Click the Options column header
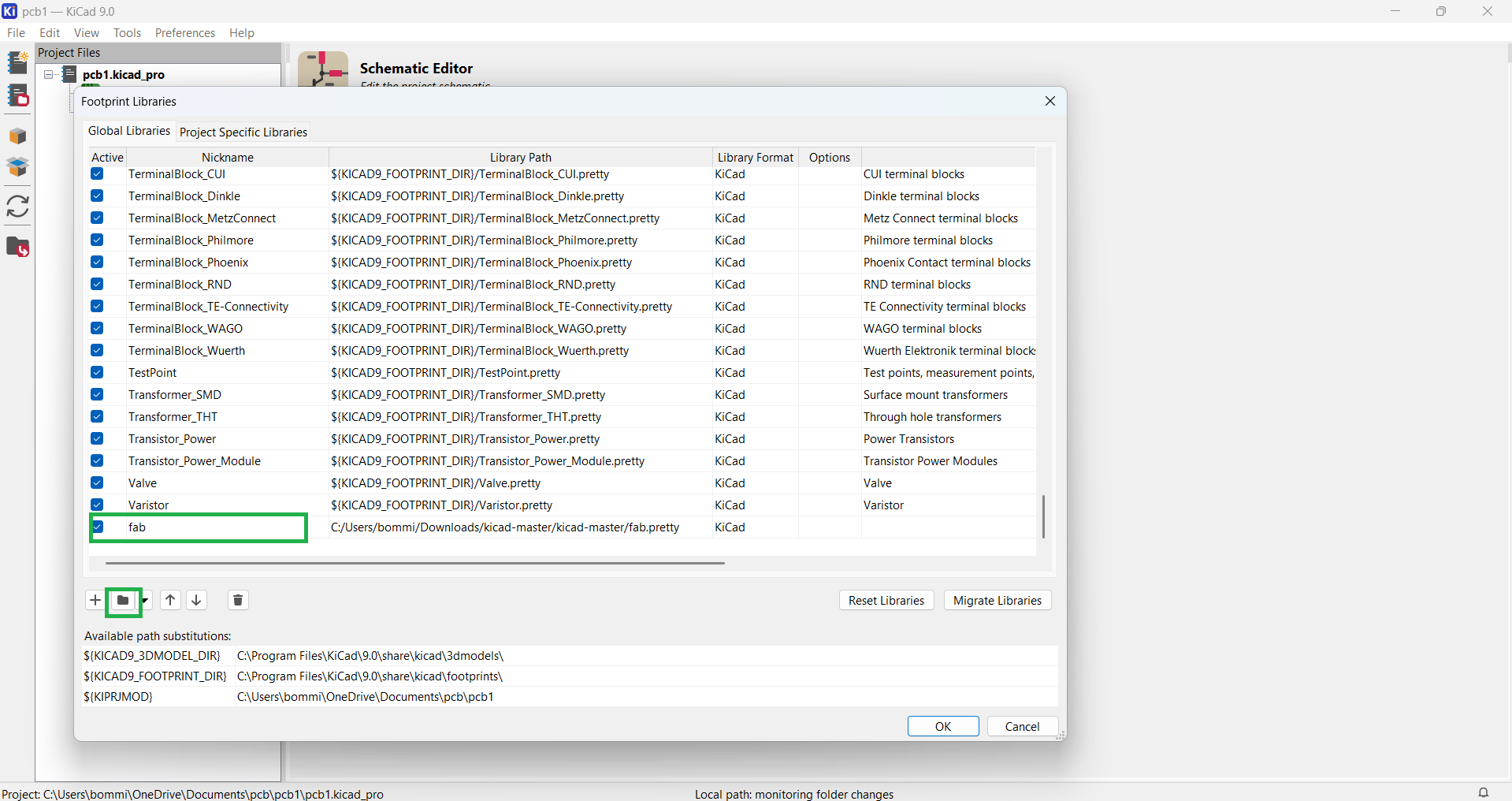1512x801 pixels. [830, 157]
